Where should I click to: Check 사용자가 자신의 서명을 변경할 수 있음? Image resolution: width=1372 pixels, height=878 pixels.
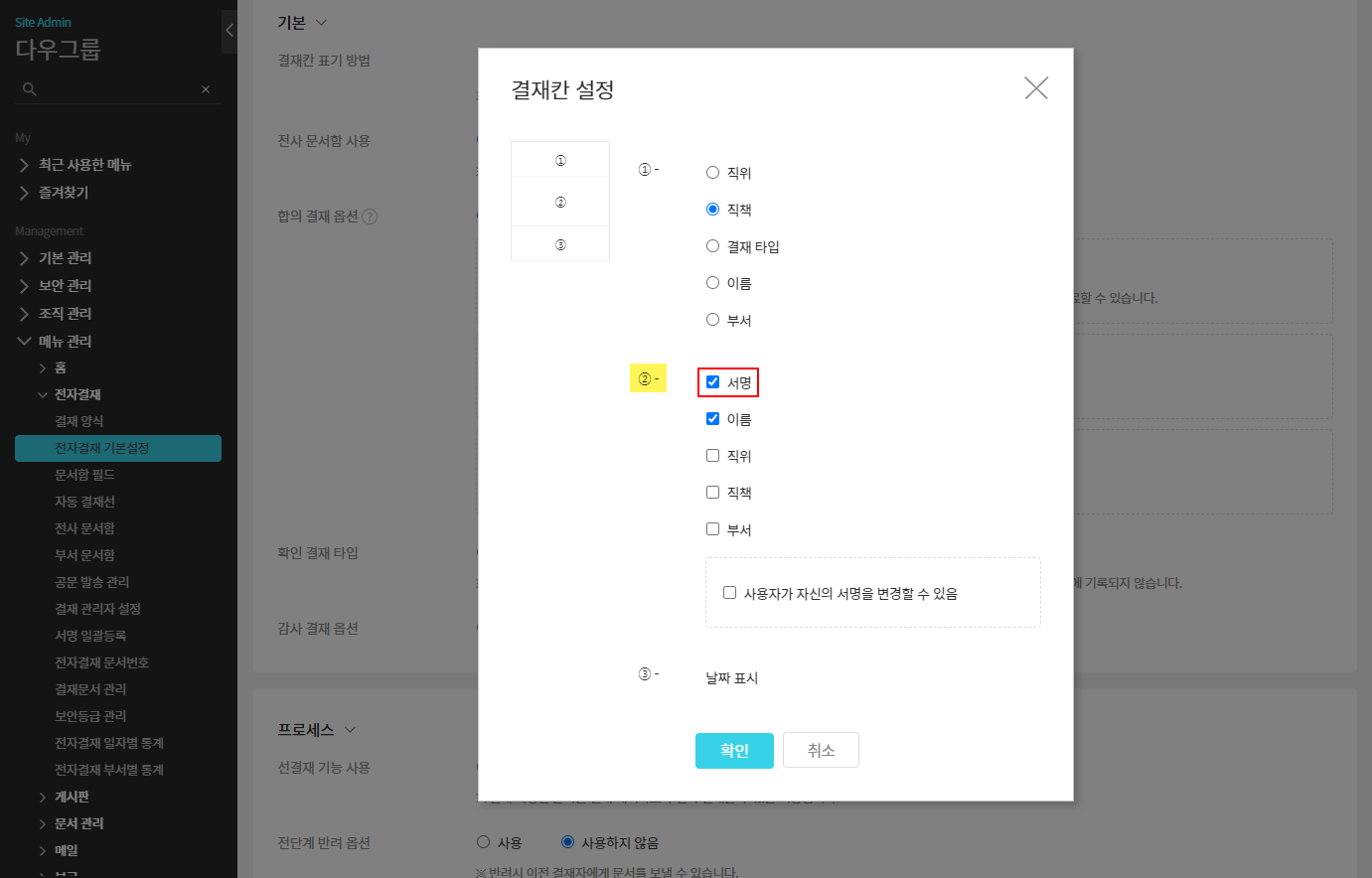(729, 593)
